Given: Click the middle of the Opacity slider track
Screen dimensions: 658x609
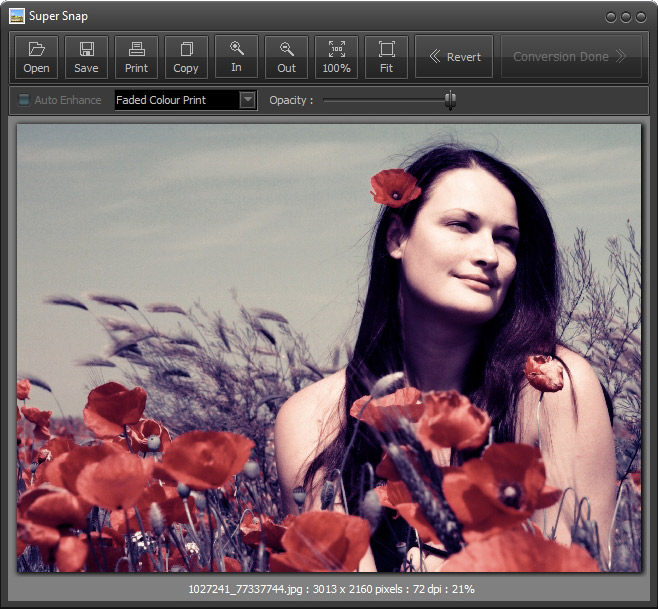Looking at the screenshot, I should 388,100.
